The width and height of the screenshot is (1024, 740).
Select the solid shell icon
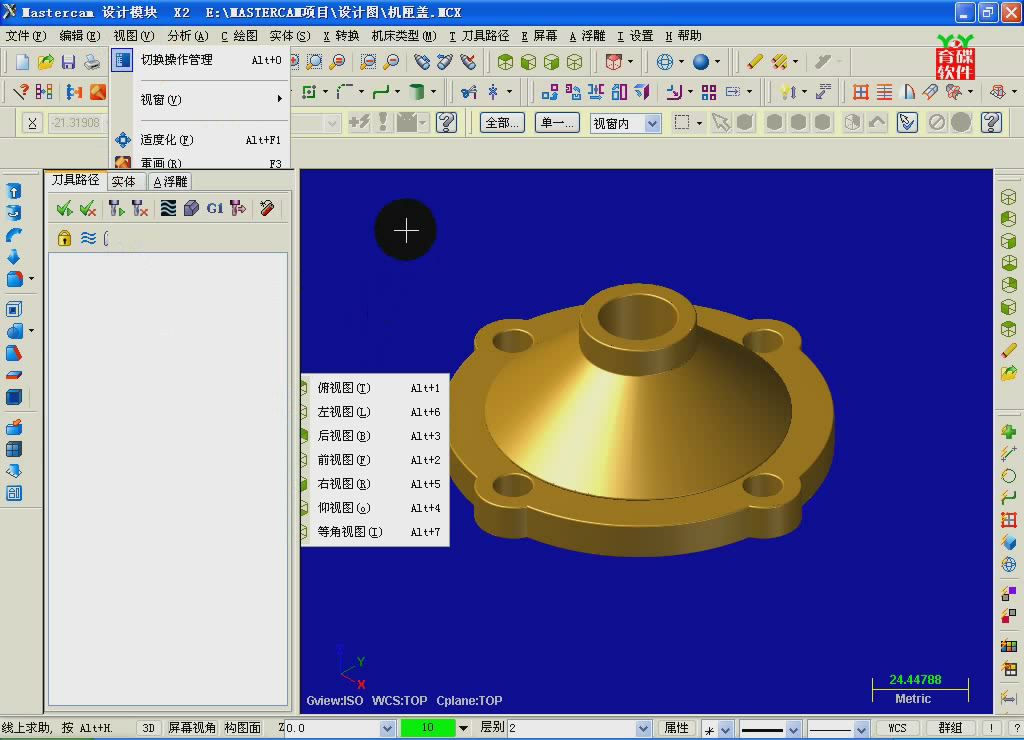(14, 309)
